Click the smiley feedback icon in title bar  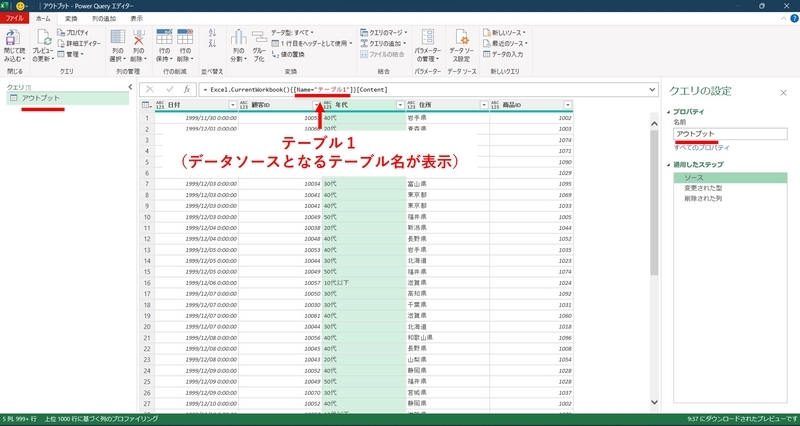pyautogui.click(x=20, y=6)
